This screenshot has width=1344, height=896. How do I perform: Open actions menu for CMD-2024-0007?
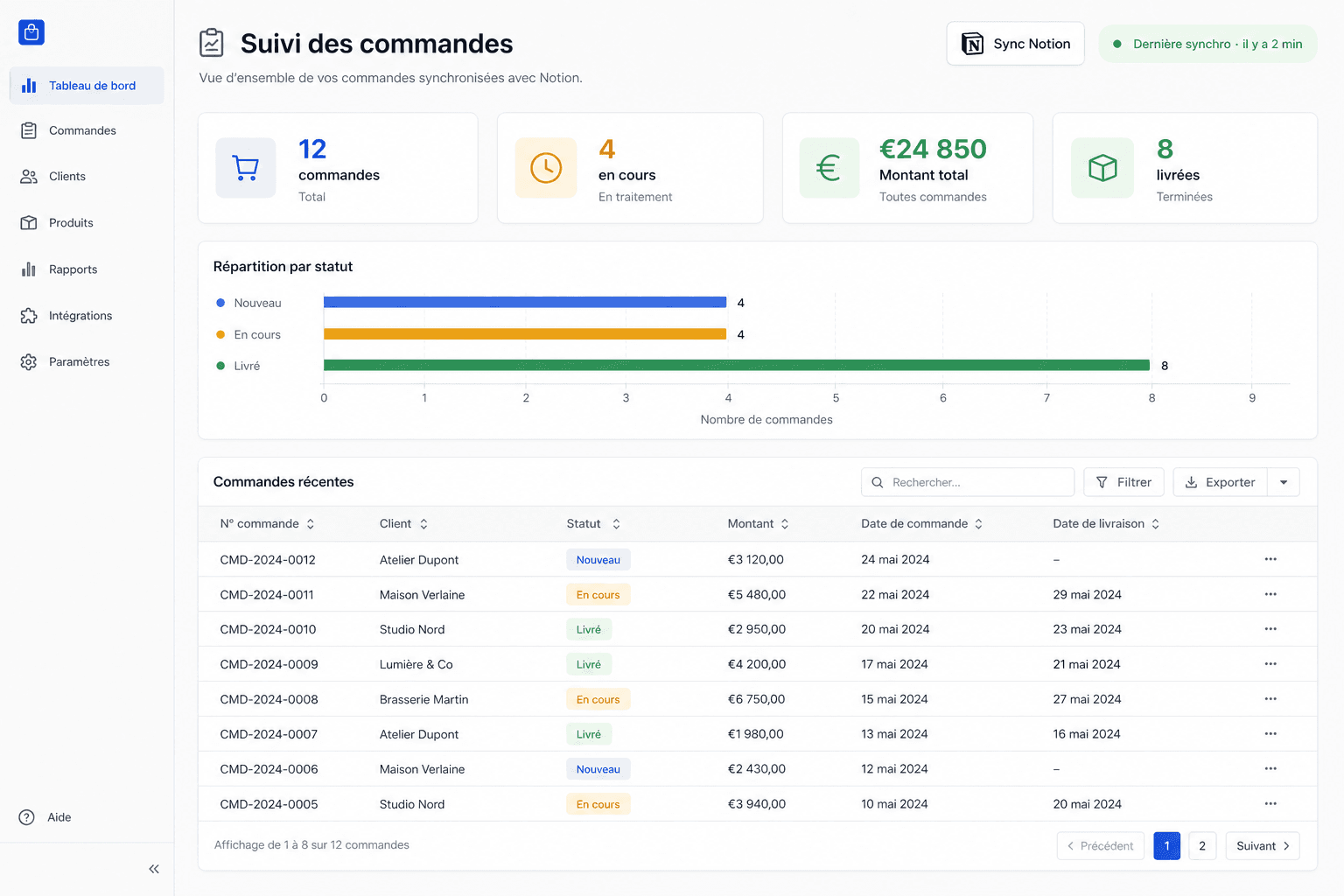1270,734
